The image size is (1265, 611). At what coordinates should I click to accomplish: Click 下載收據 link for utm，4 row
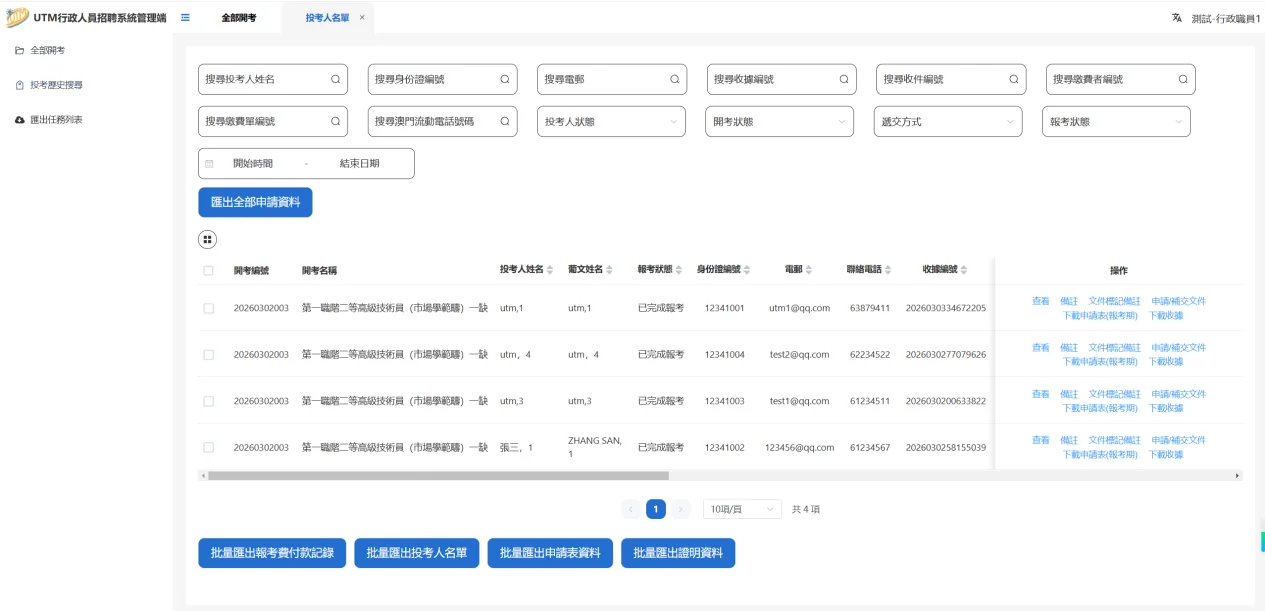click(1165, 361)
